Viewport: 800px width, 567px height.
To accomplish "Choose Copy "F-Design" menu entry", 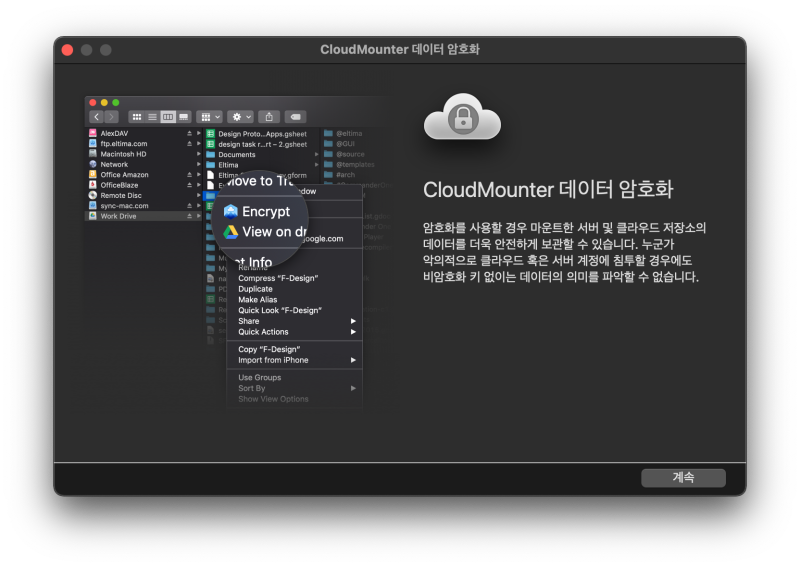I will click(x=269, y=349).
